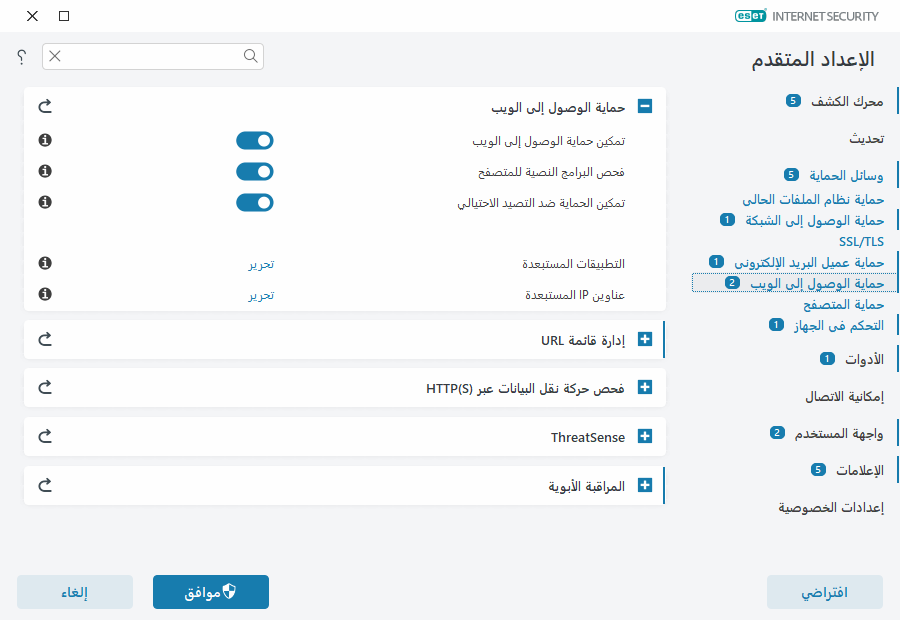Disable تمكين حماية الوصول إلى الويب toggle

click(x=255, y=140)
